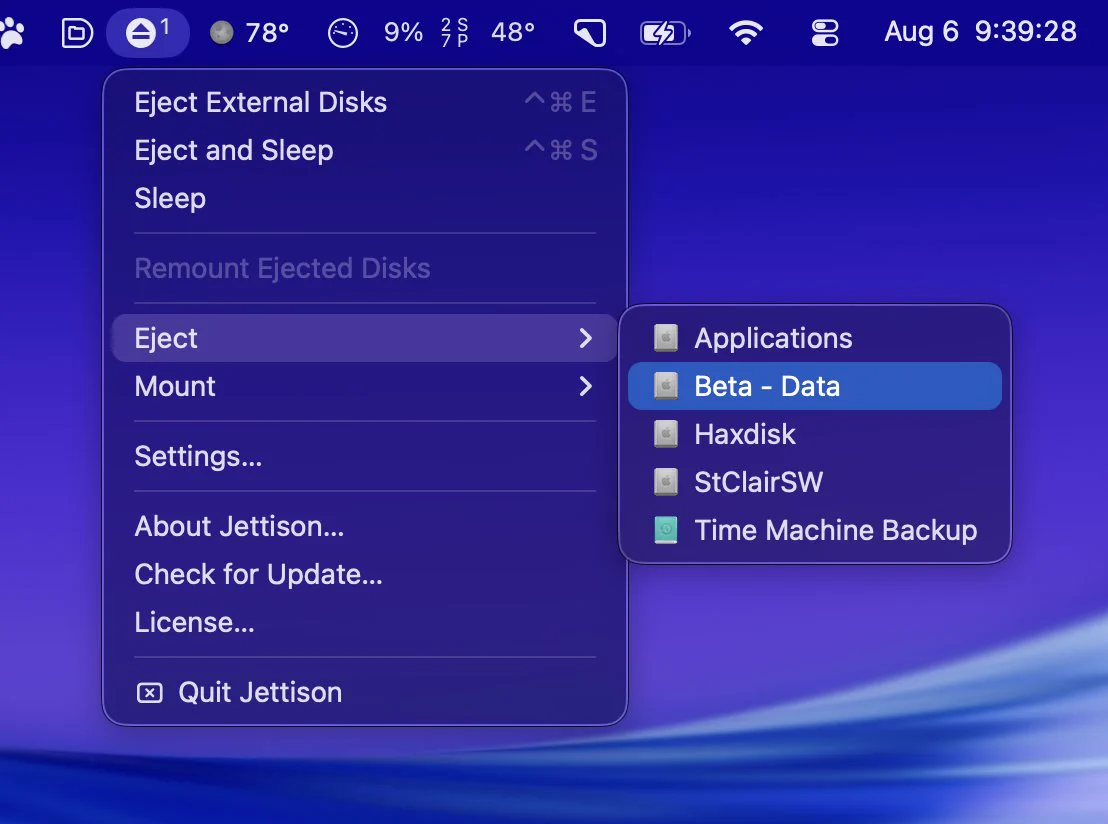
Task: Click the 2S 7P status indicator
Action: pyautogui.click(x=454, y=33)
